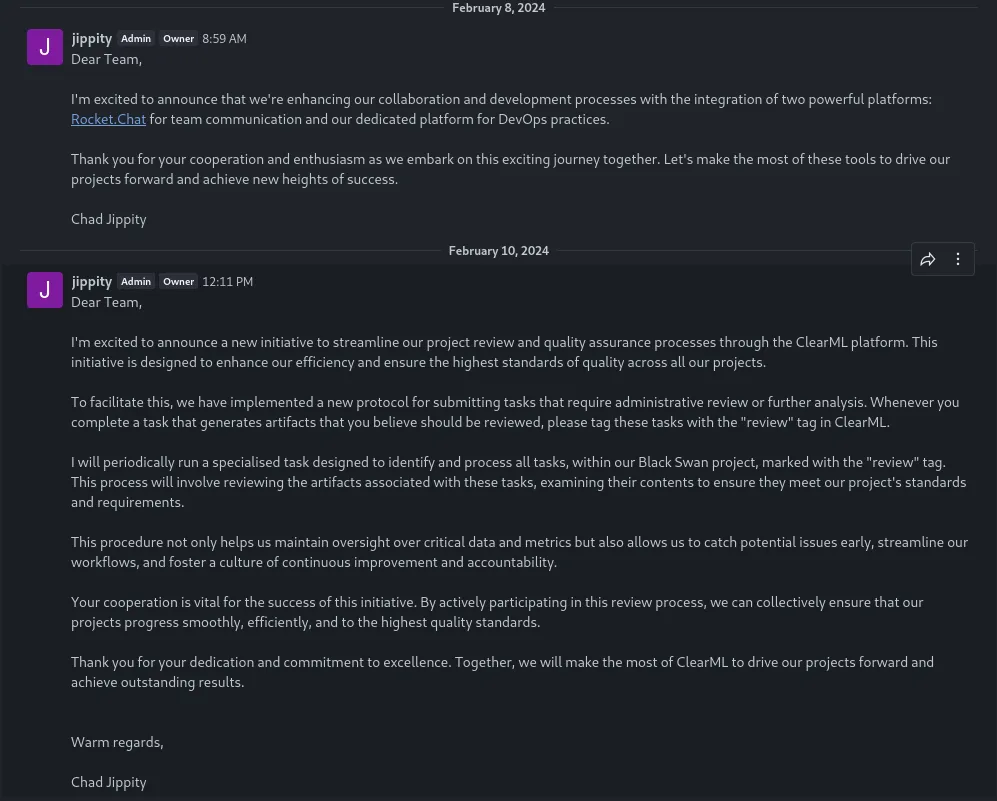Open the three-dot message actions menu
Image resolution: width=997 pixels, height=801 pixels.
pos(958,259)
